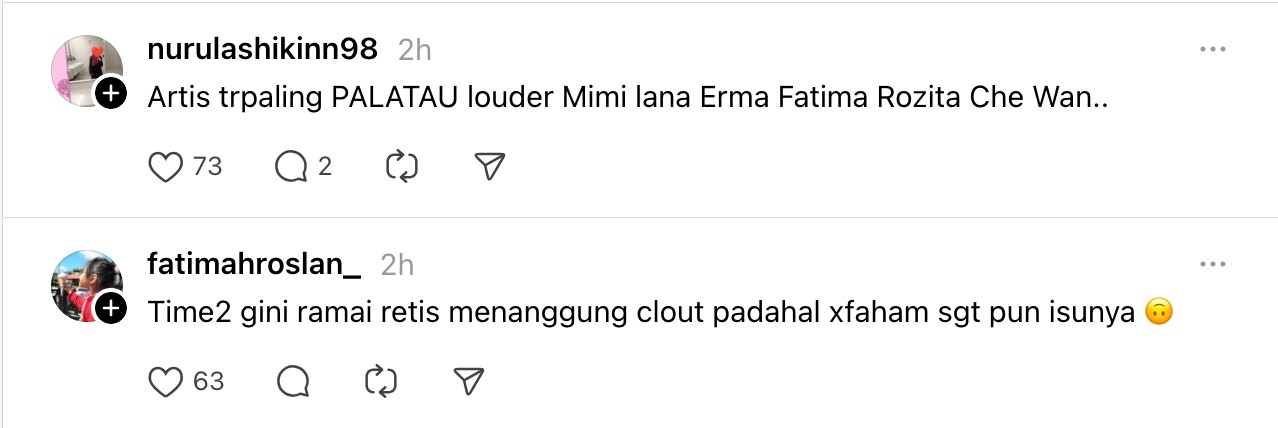The width and height of the screenshot is (1278, 428).
Task: View nurulashikinn98 profile picture
Action: point(84,68)
